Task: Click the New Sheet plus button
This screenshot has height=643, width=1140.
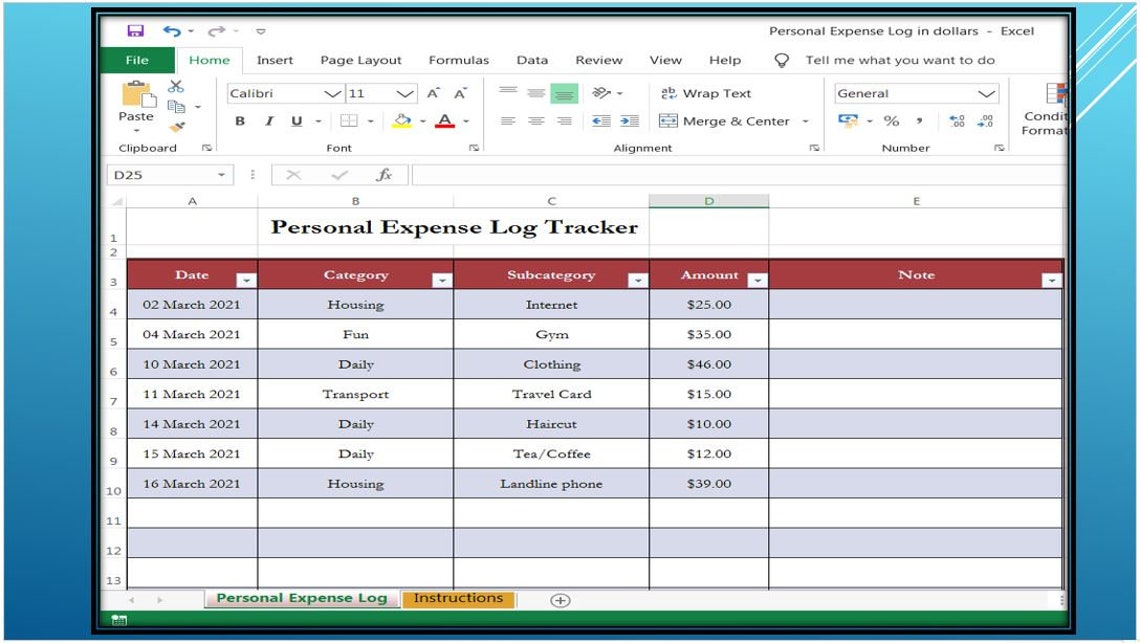Action: [x=561, y=600]
